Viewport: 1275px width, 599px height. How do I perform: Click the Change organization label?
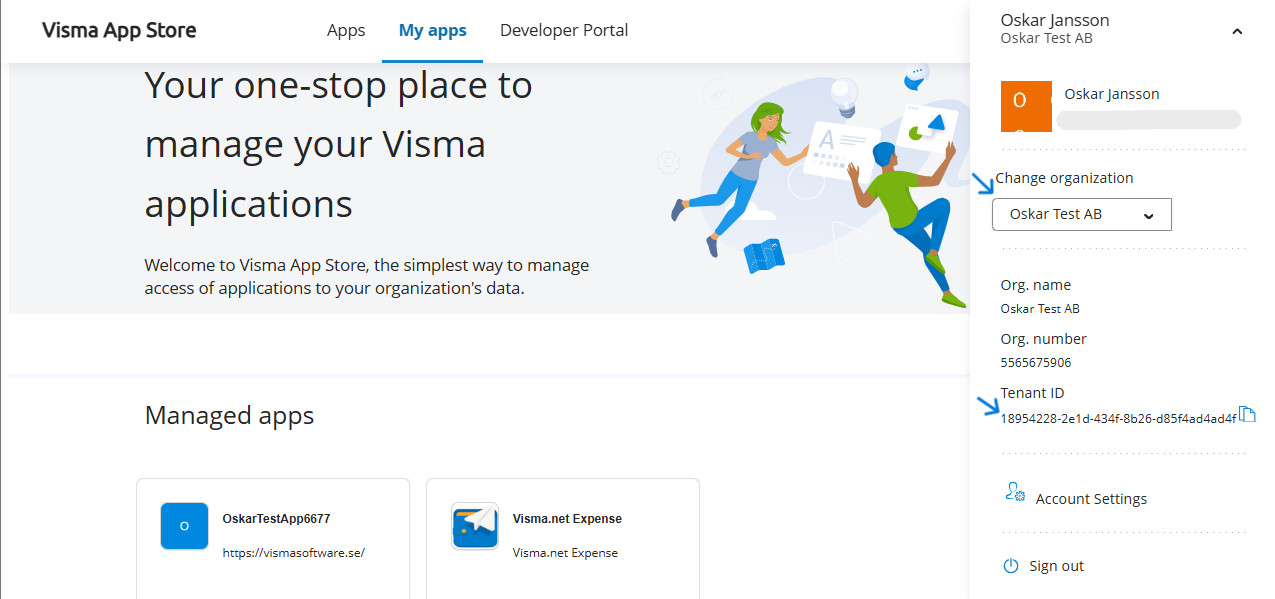pyautogui.click(x=1064, y=178)
